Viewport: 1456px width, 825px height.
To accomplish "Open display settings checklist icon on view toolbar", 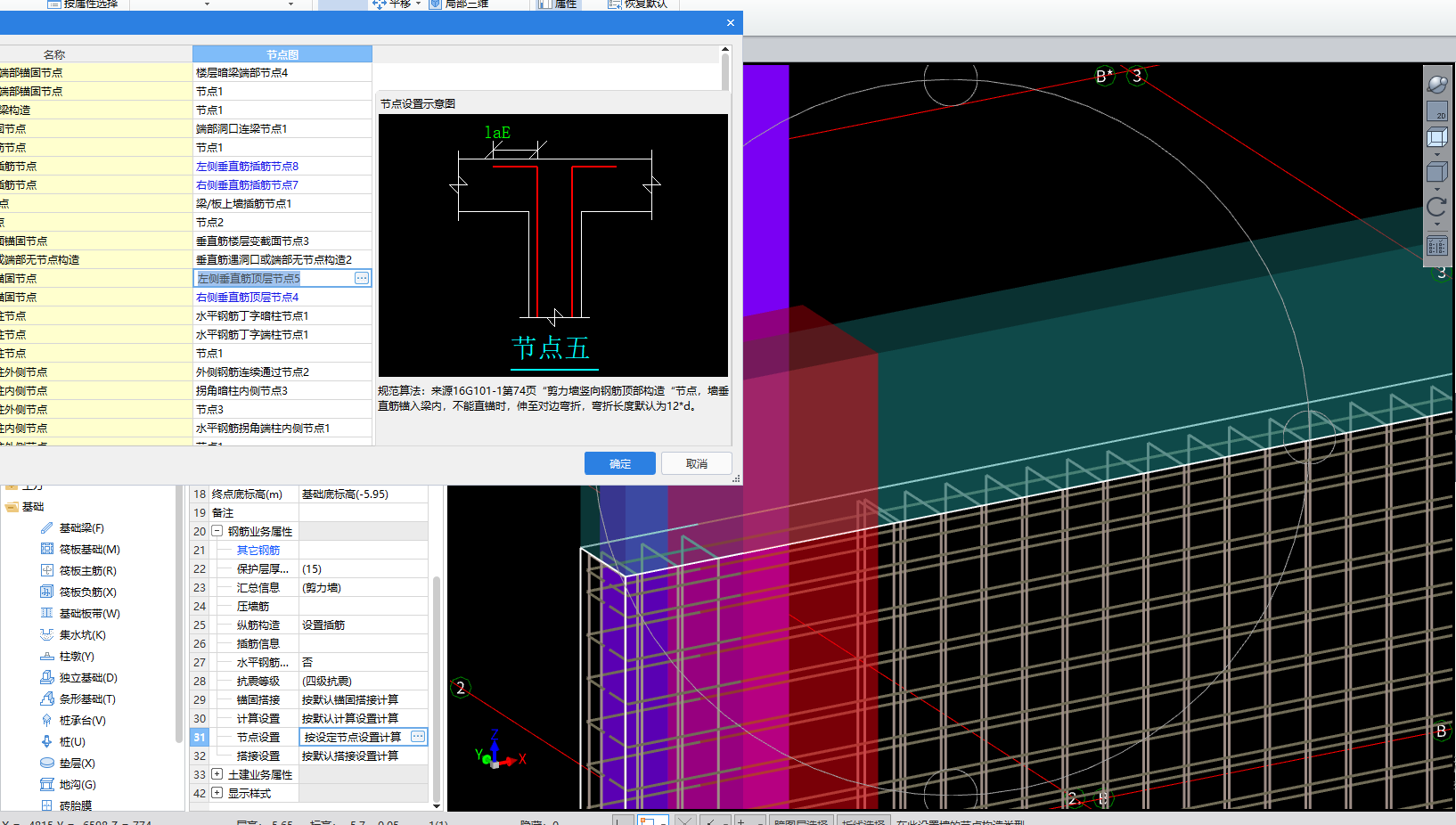I will 1436,246.
